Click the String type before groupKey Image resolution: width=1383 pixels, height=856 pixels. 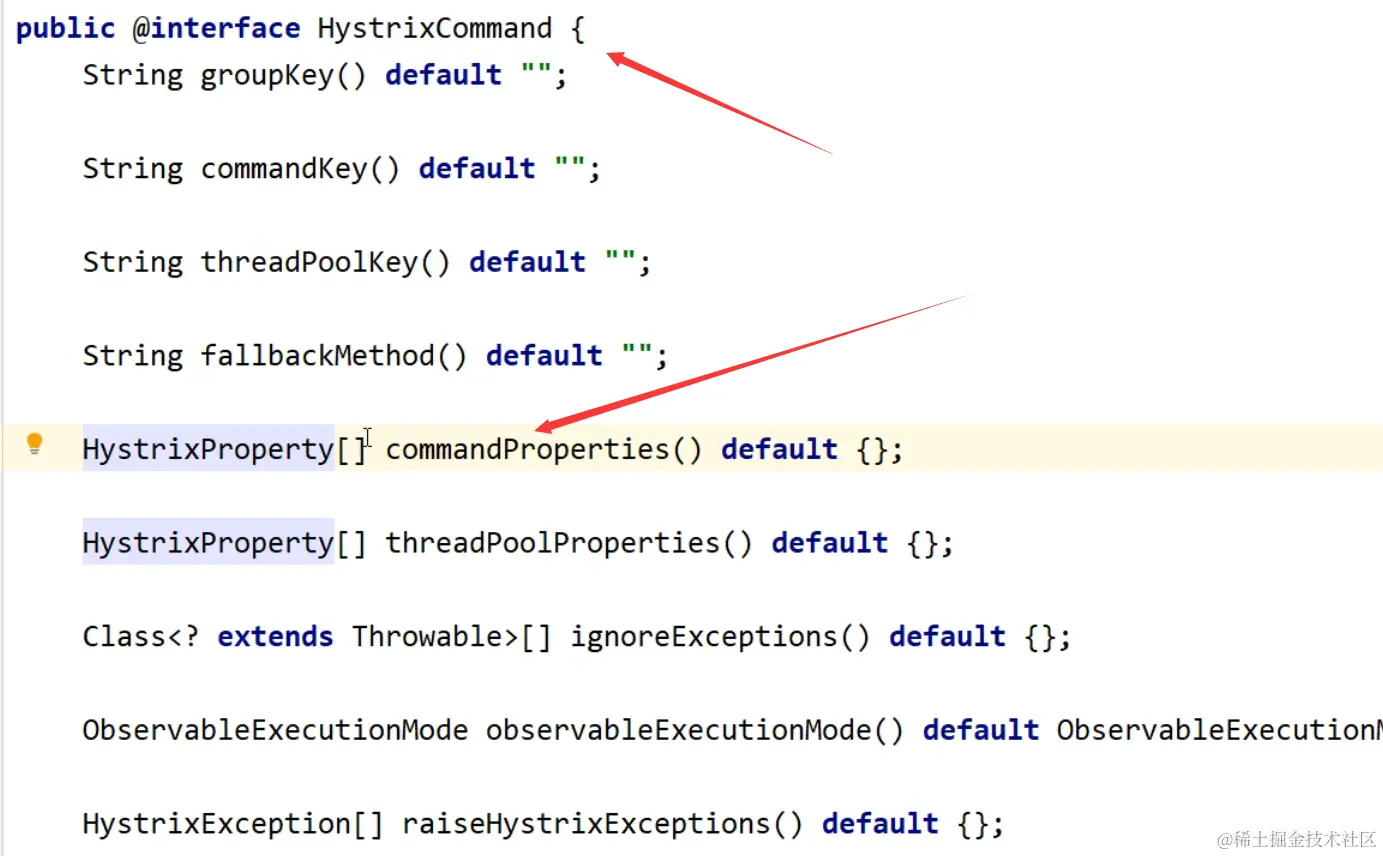pyautogui.click(x=133, y=75)
